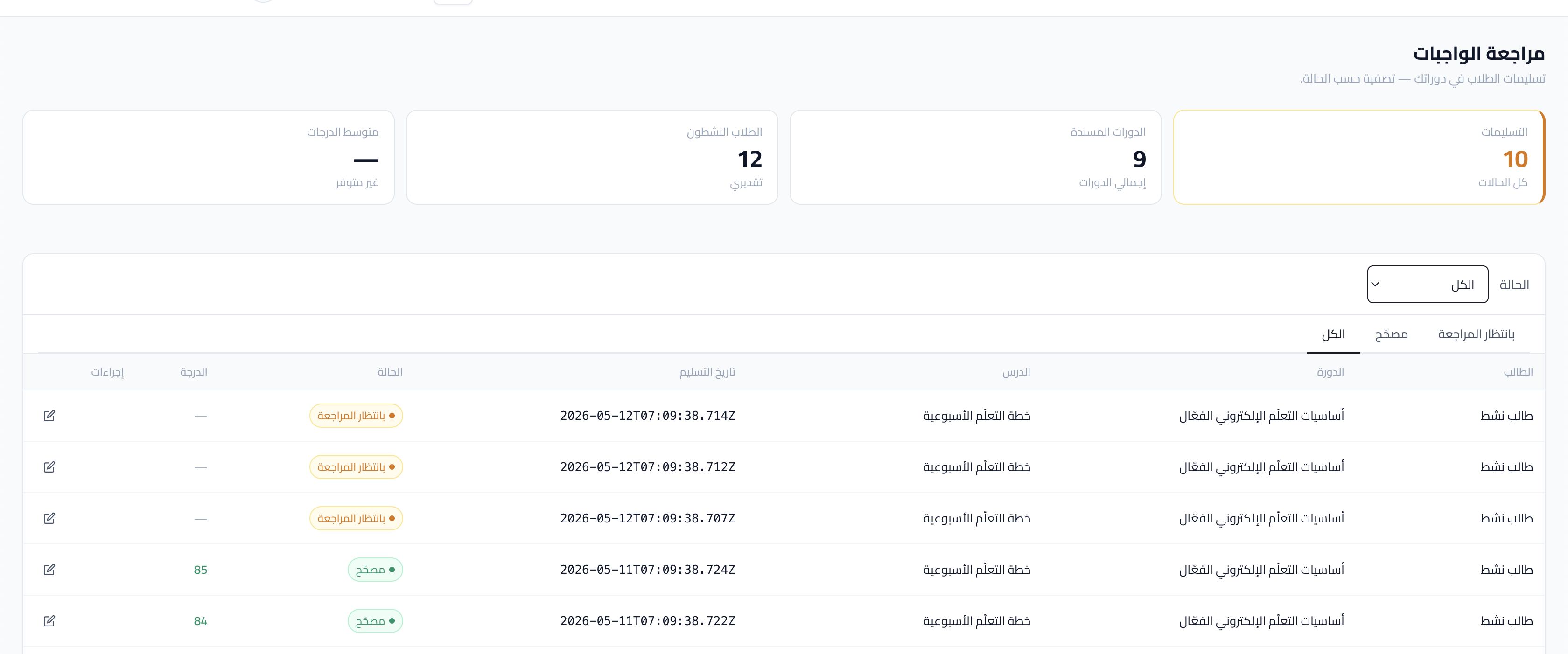Click بانتظار المراجعة badge in 38.707Z row
The image size is (1568, 654).
(356, 518)
